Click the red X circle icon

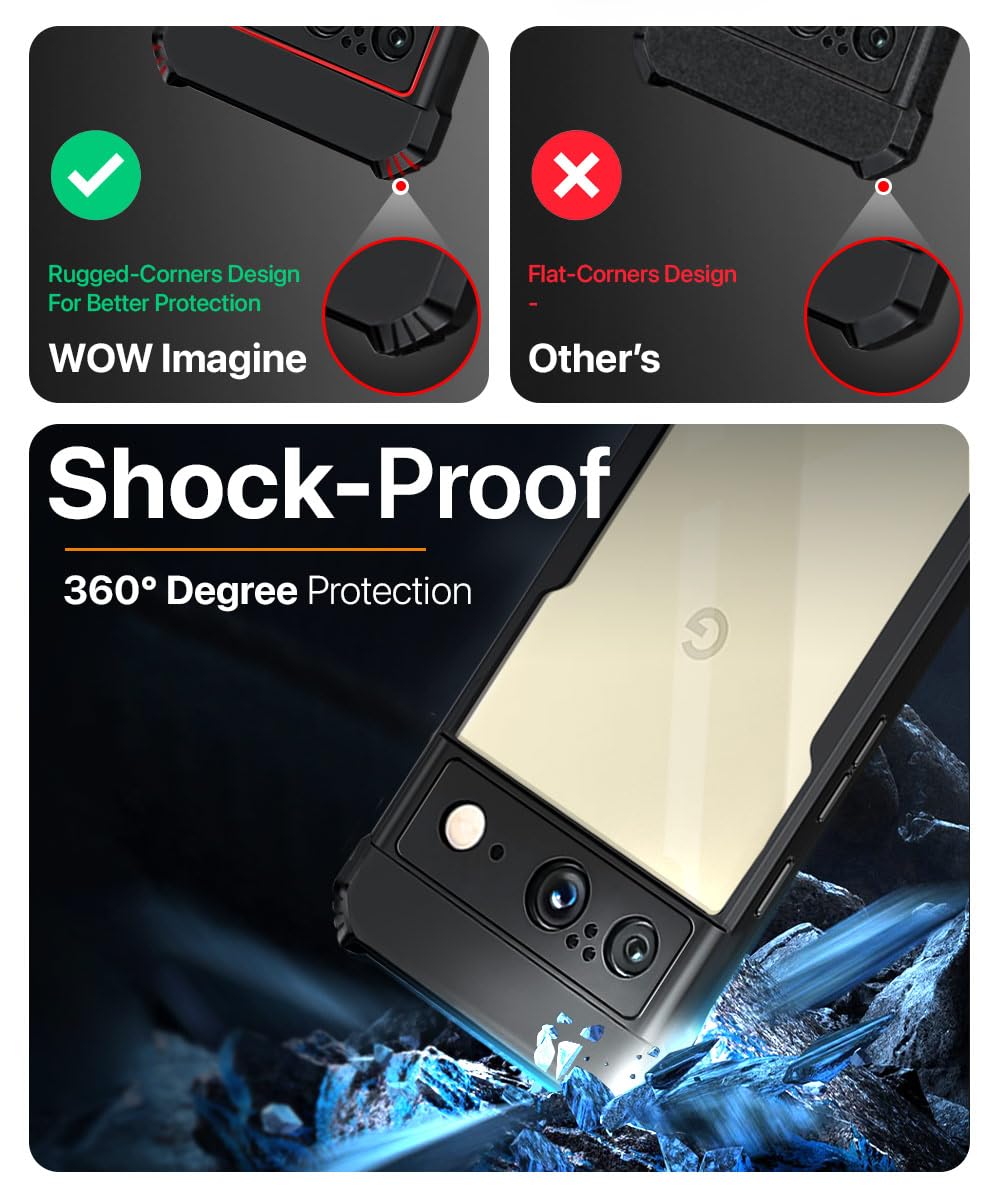pos(576,176)
